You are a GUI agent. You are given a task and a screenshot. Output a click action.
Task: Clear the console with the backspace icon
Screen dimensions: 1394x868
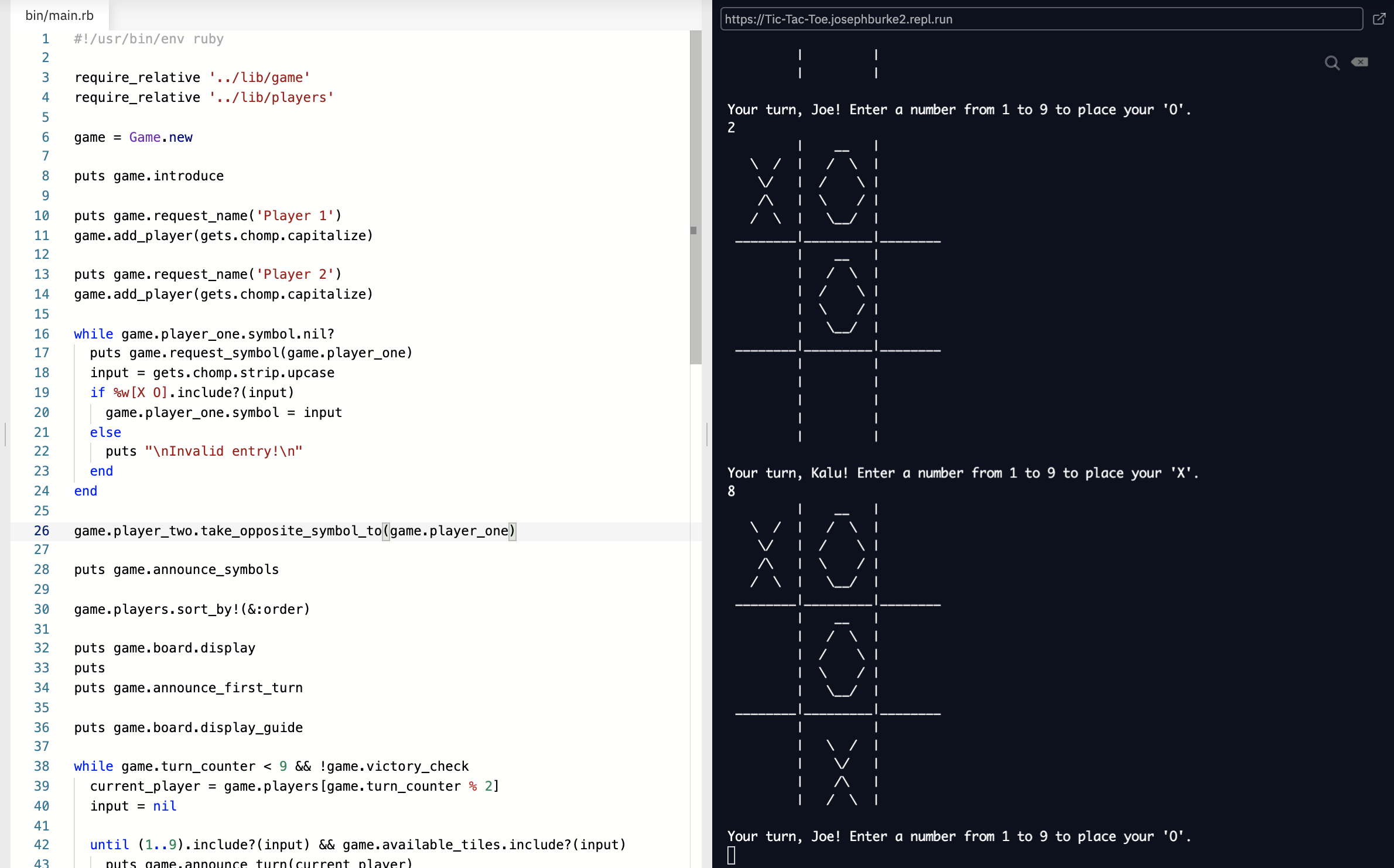click(1359, 62)
